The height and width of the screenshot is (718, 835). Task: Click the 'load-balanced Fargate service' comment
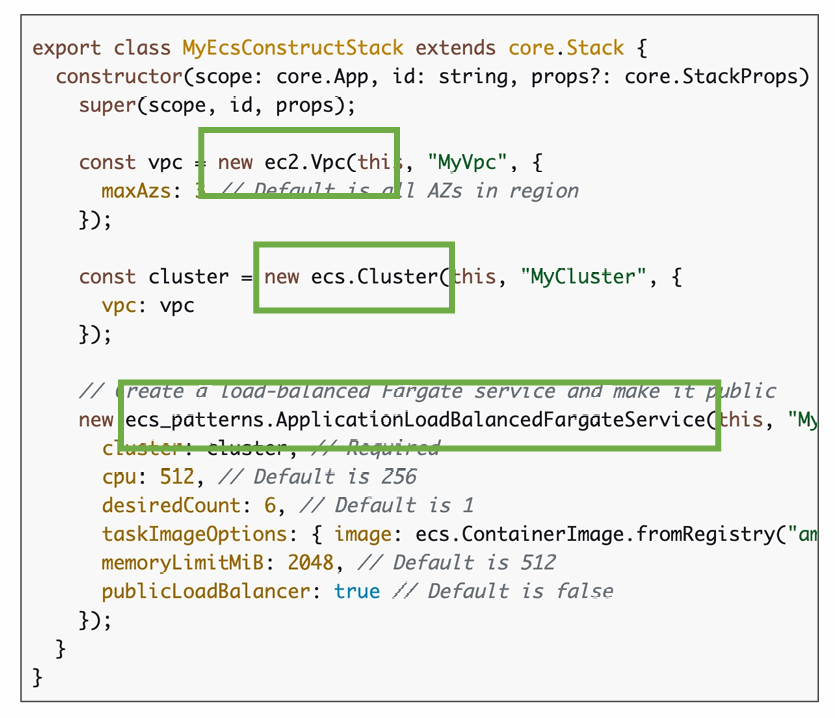(x=388, y=391)
